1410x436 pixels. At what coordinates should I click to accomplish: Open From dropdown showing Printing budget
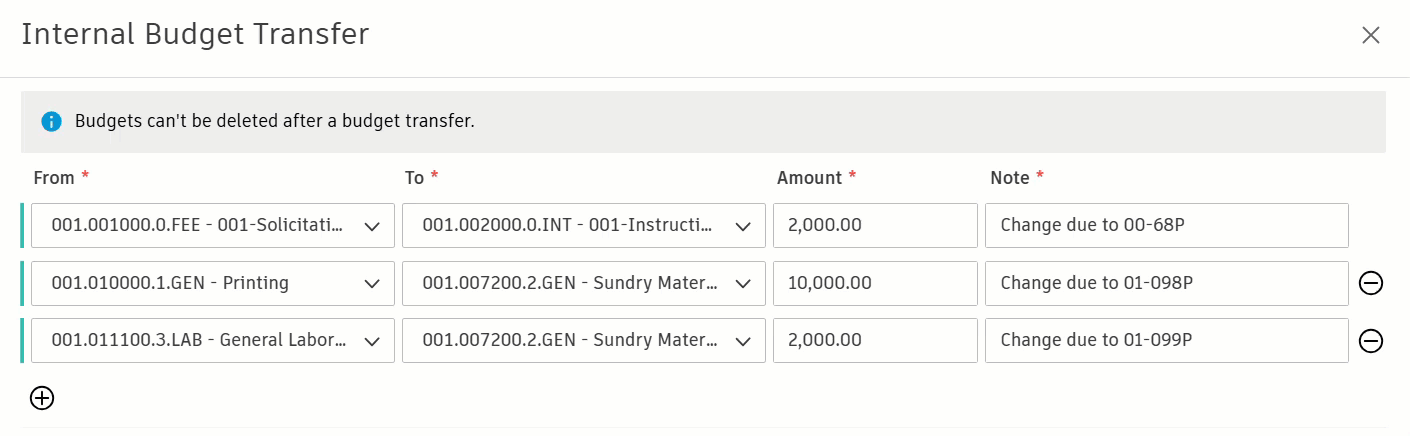pos(212,284)
